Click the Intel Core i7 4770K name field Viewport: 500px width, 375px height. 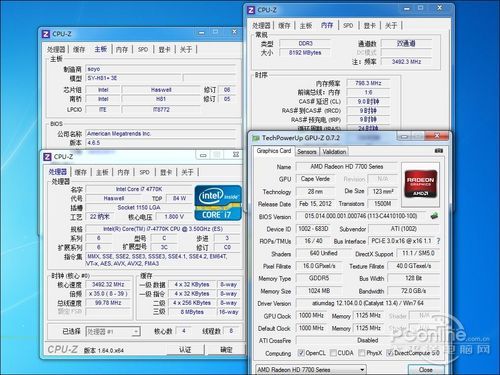coord(139,189)
